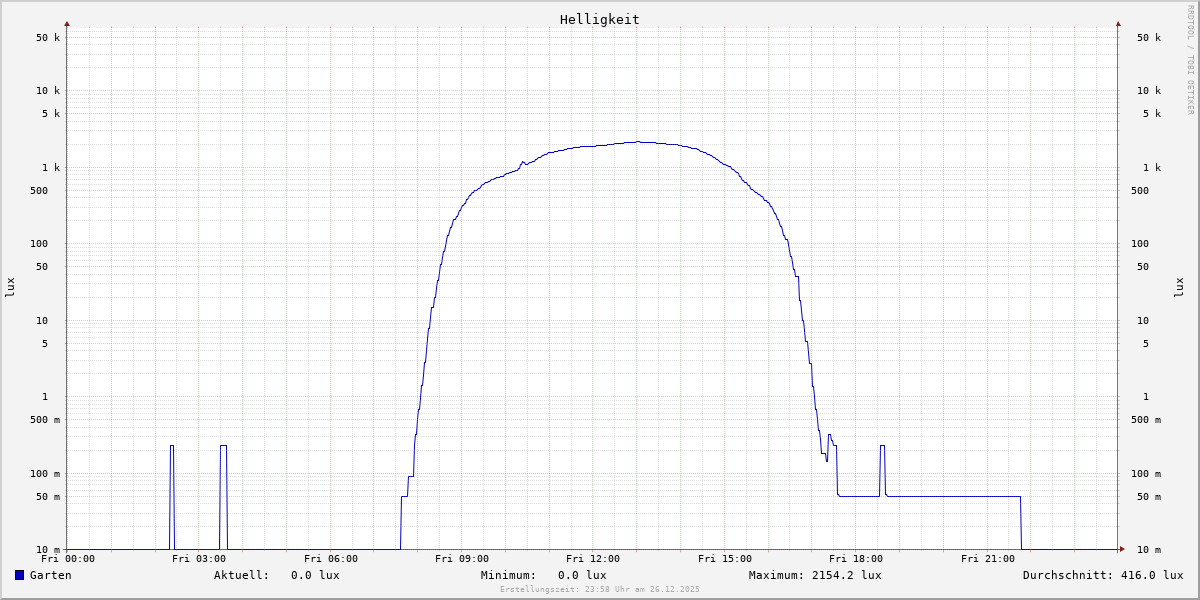The image size is (1200, 600).
Task: Click the red arrow atop the left axis
Action: tap(67, 23)
